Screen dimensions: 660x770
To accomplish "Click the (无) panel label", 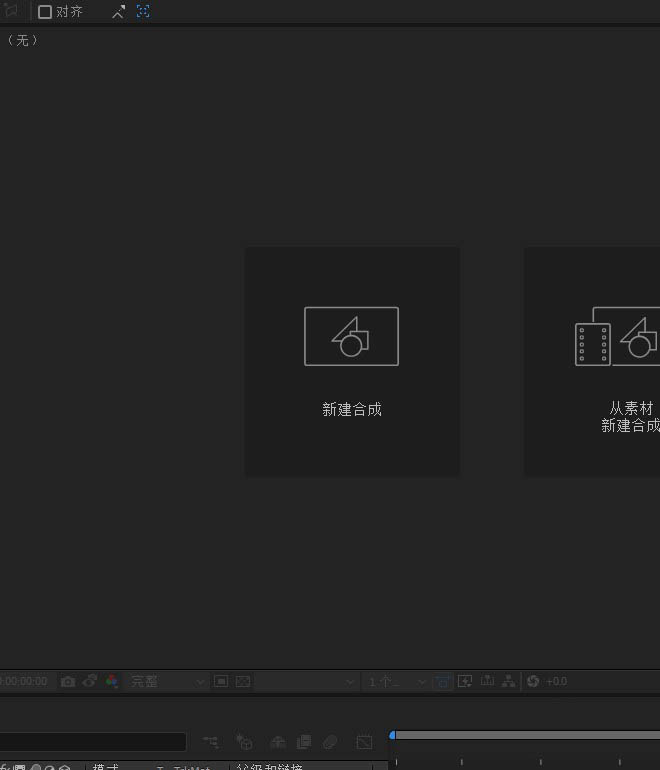I will click(x=23, y=40).
